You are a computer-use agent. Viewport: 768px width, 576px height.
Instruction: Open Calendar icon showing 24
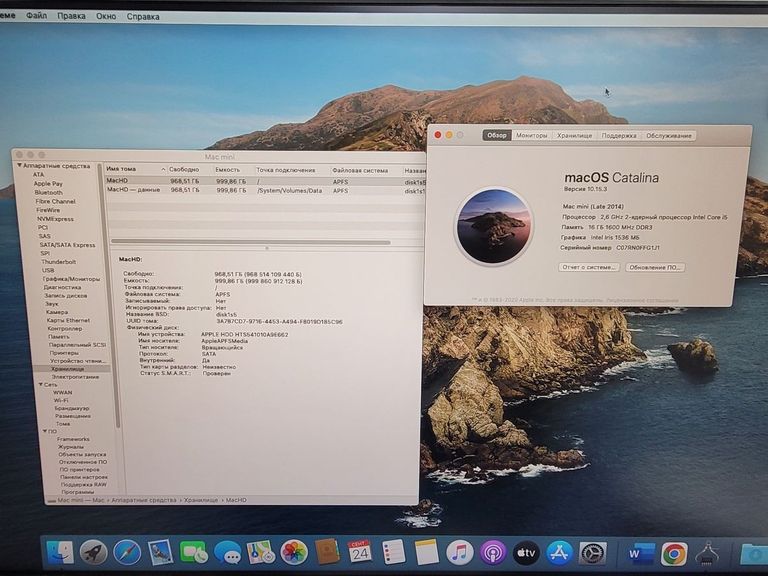(x=360, y=553)
